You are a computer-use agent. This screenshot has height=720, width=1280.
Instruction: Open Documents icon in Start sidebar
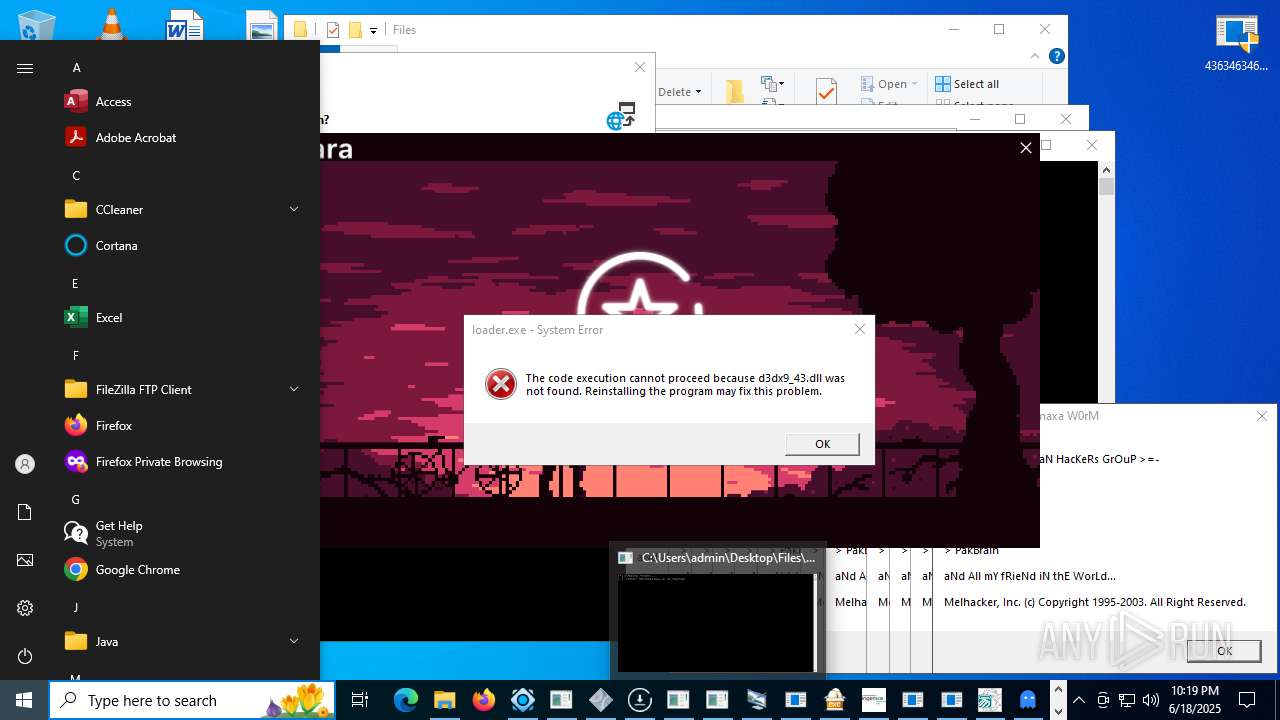(x=25, y=512)
